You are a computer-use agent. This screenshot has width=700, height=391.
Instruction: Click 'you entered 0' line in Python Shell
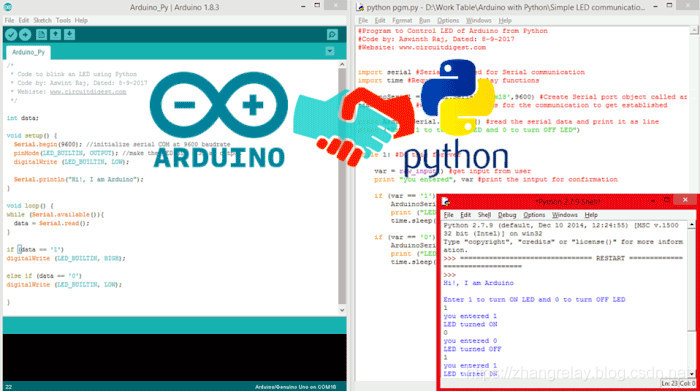point(470,341)
